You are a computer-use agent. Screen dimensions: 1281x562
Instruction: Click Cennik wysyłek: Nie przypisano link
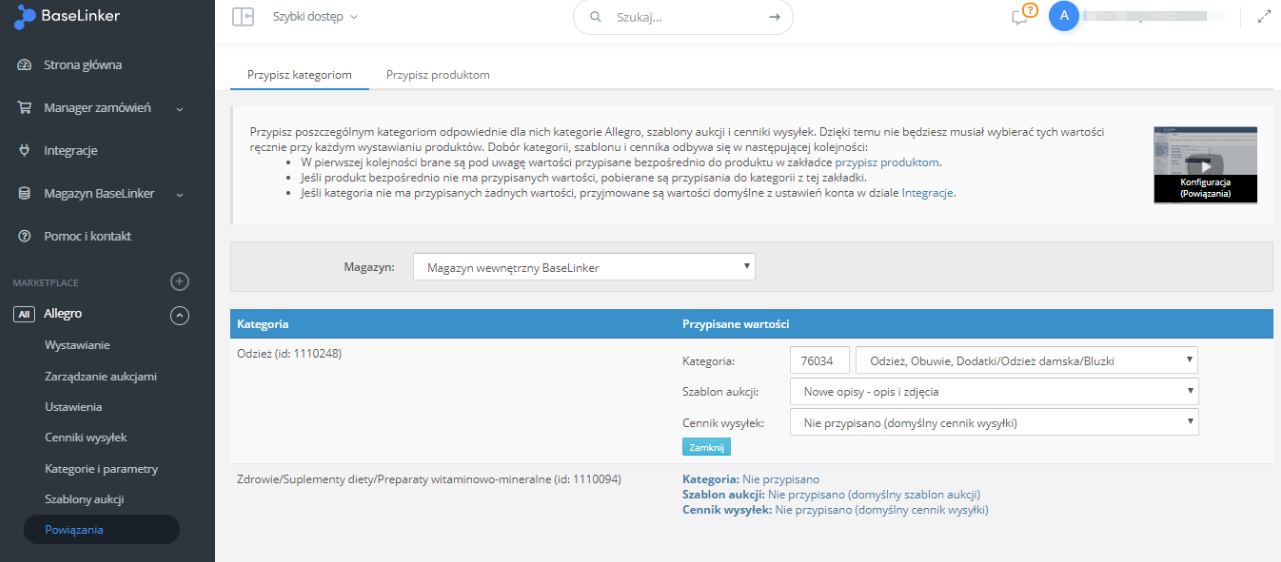tap(835, 510)
